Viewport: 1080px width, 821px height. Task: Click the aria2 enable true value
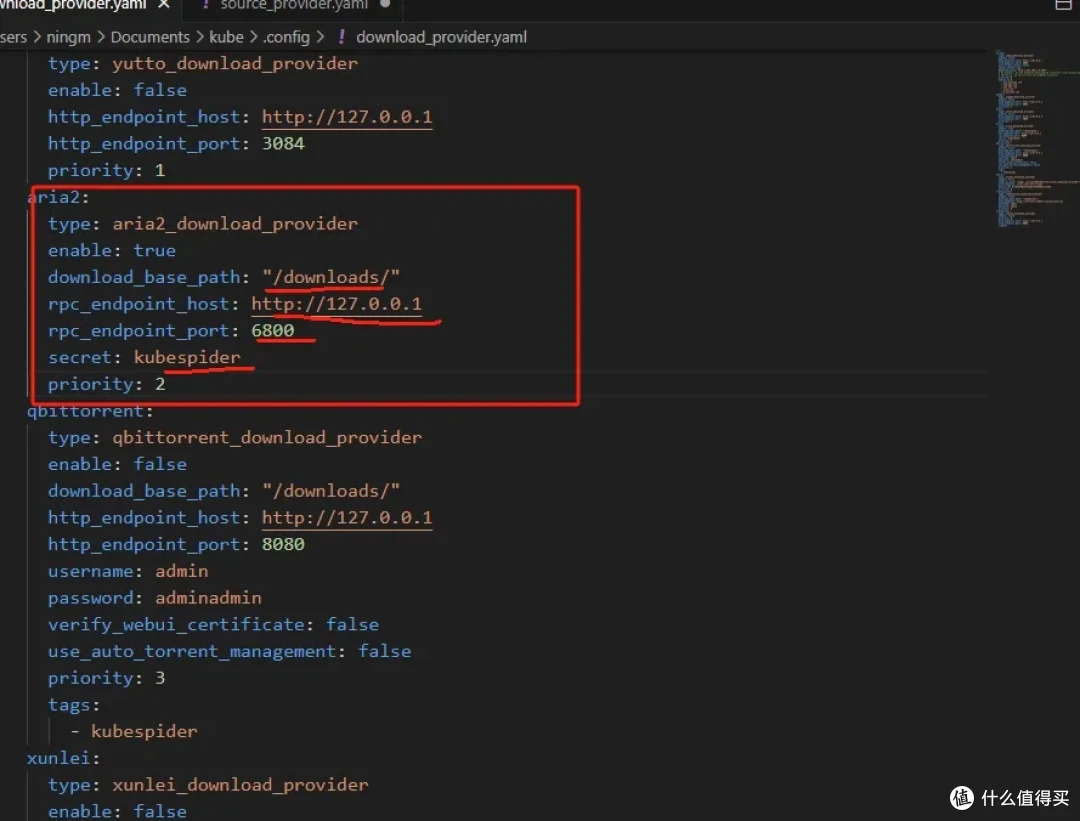click(155, 251)
